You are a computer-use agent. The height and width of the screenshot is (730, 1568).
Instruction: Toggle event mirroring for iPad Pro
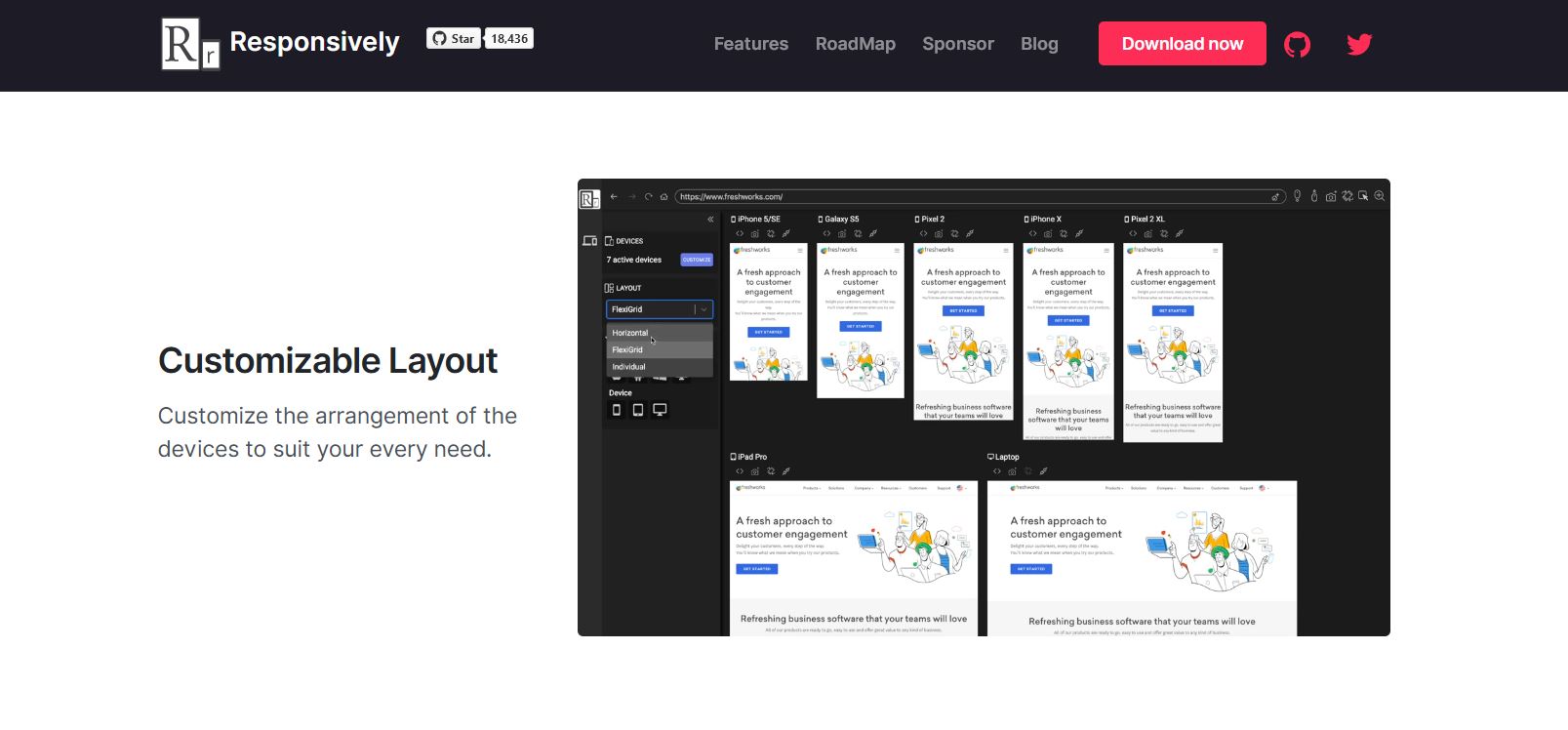[786, 471]
